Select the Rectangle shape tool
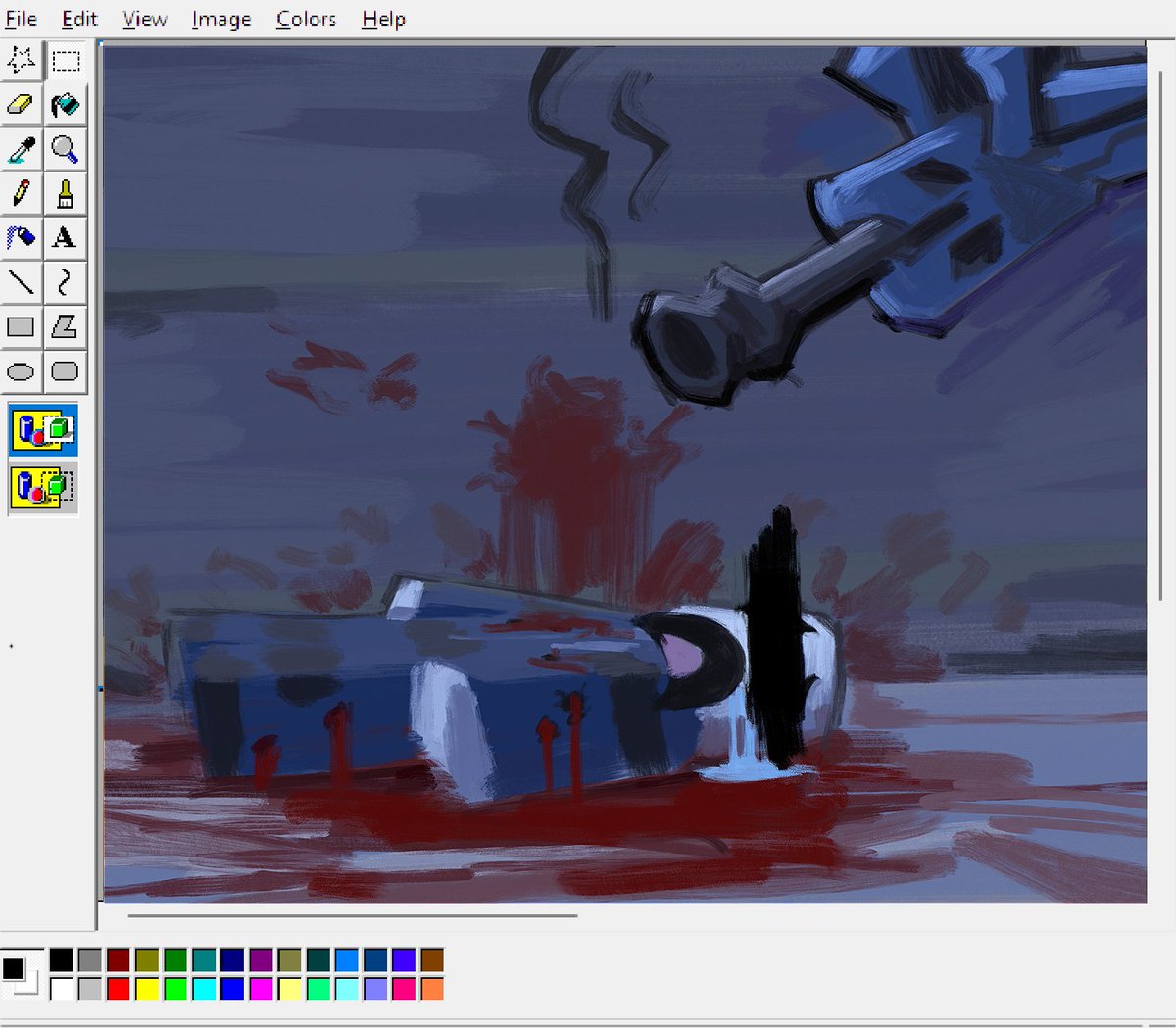 click(x=22, y=326)
